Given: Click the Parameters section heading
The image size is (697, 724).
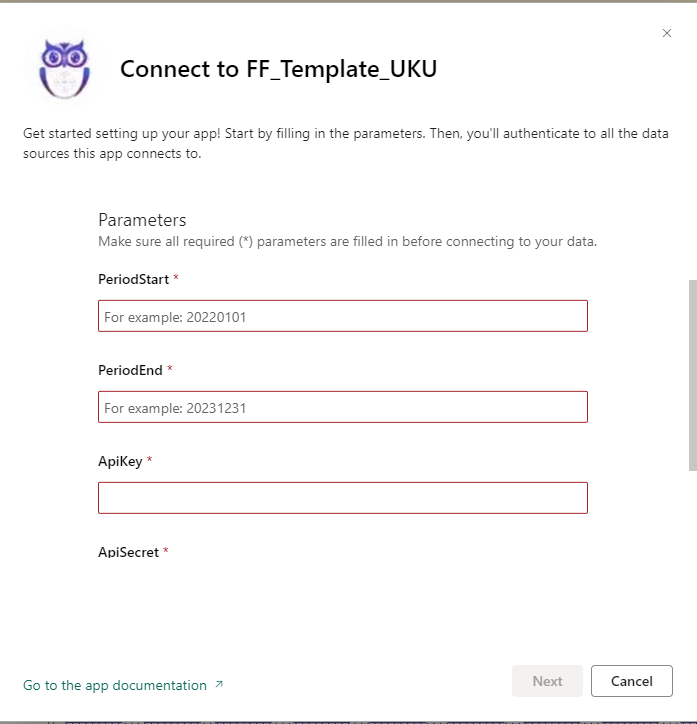Looking at the screenshot, I should coord(142,220).
